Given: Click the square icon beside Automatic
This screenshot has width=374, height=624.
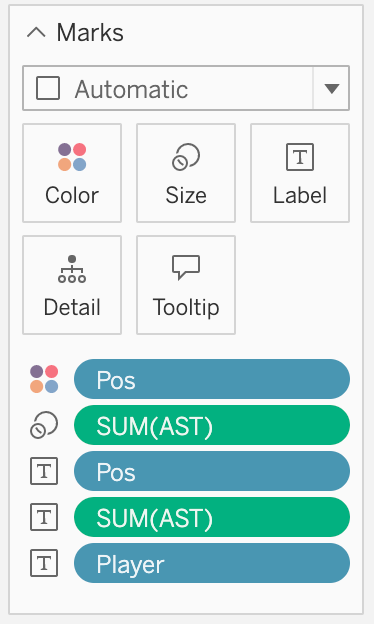Looking at the screenshot, I should click(48, 88).
